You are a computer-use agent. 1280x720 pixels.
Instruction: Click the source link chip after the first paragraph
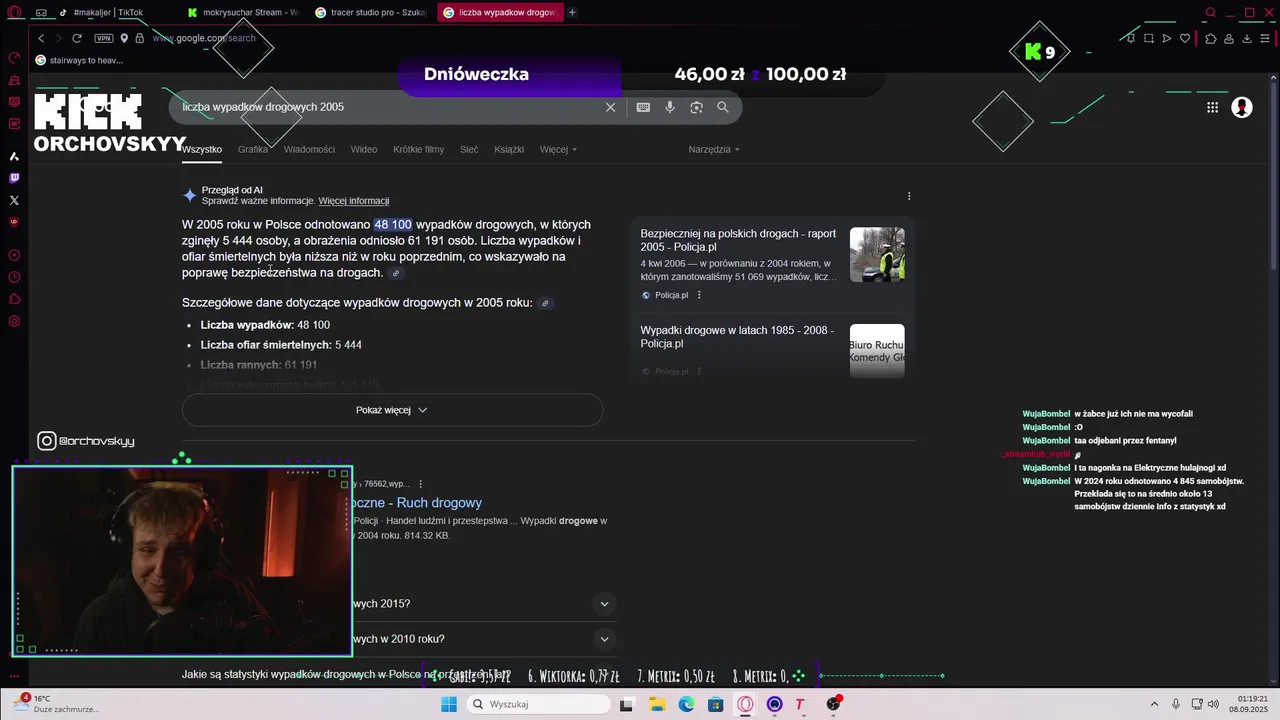pos(396,273)
